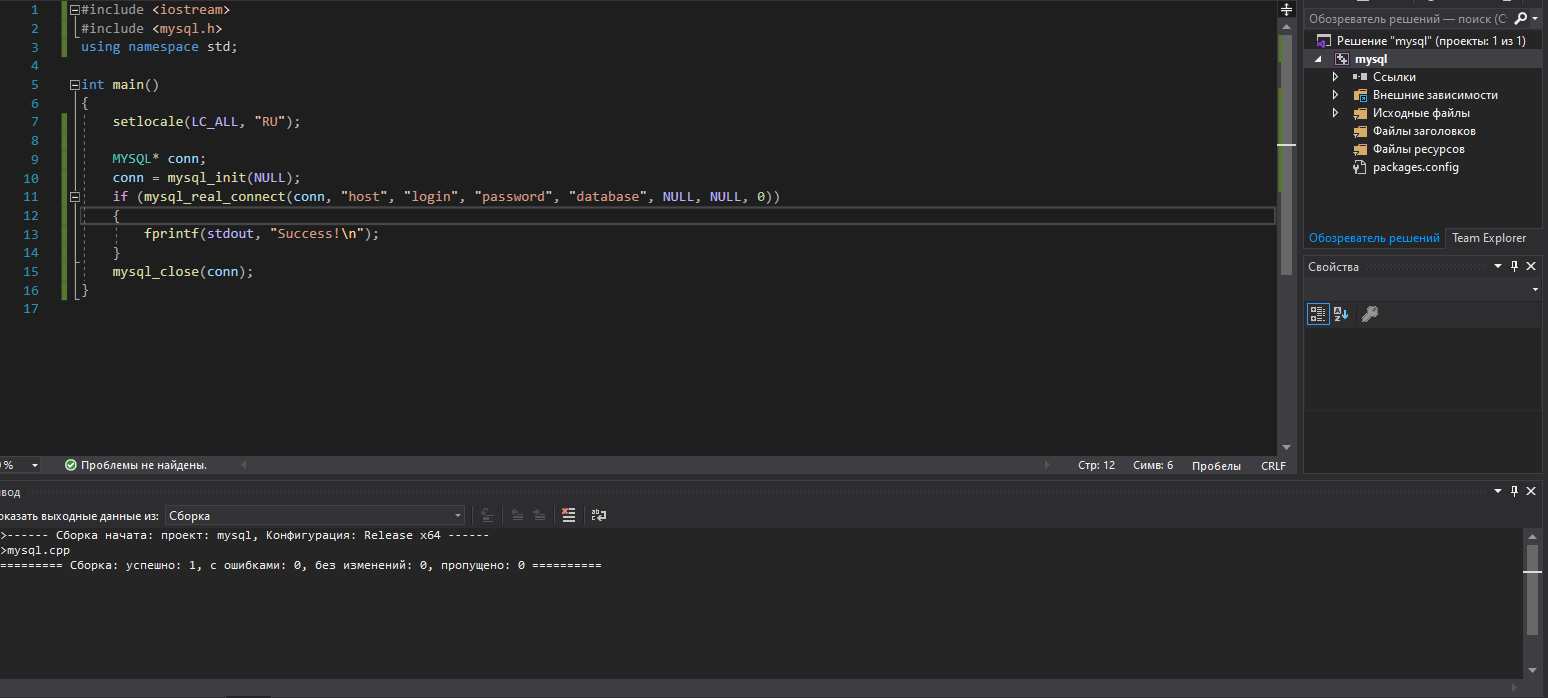Screen dimensions: 1548x698
Task: Click the mysql.cpp line in build output
Action: [x=35, y=550]
